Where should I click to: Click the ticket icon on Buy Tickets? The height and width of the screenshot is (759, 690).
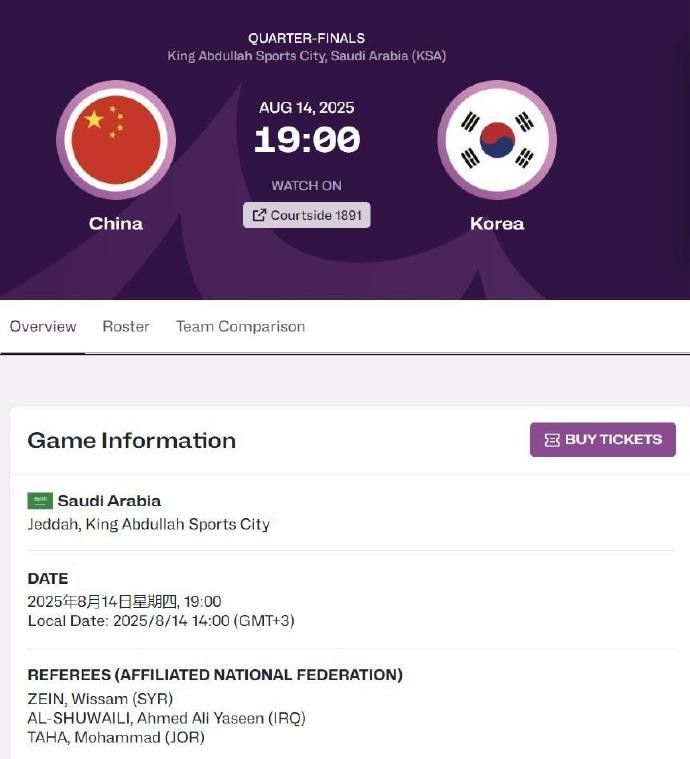pos(551,440)
